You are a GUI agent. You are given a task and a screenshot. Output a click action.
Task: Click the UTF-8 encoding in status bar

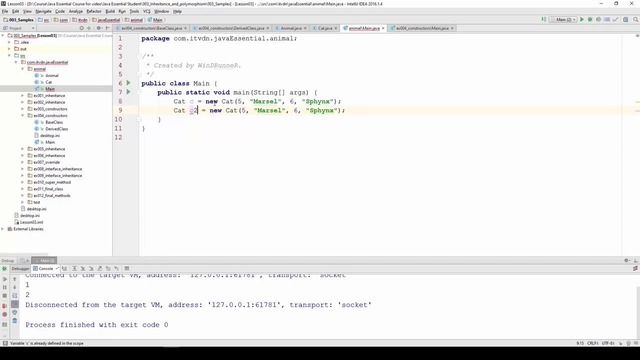[608, 343]
